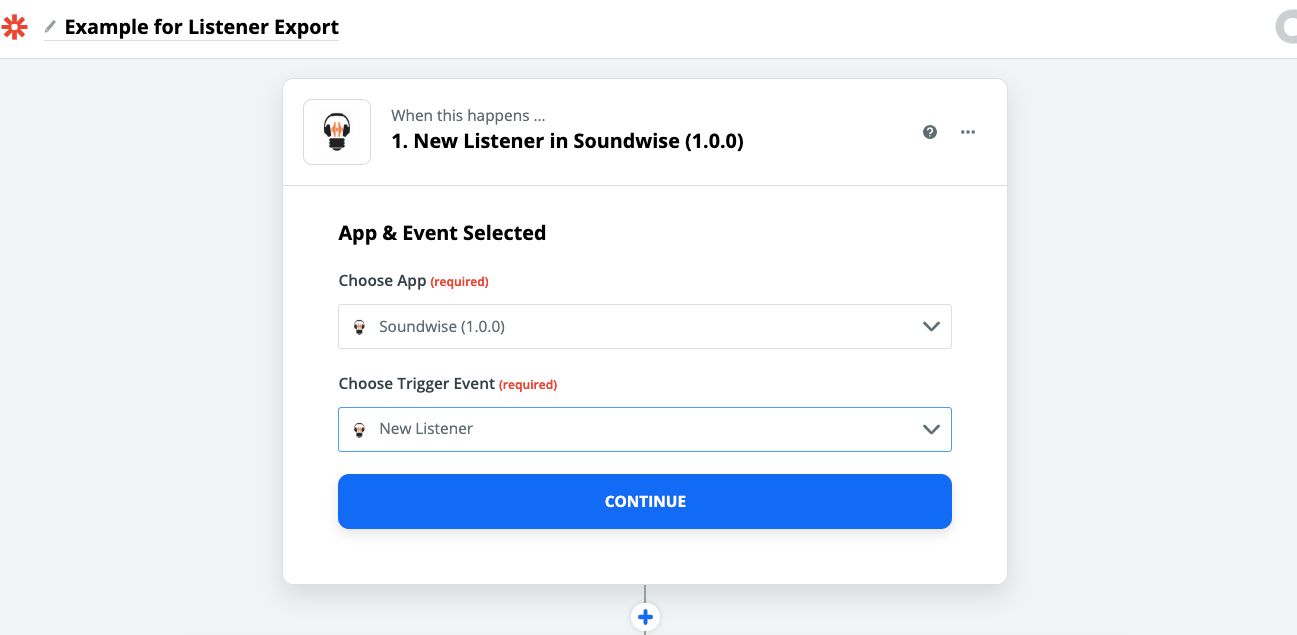Toggle the Zap on/off switch at top right
Screen dimensions: 1297x635
click(x=1286, y=27)
